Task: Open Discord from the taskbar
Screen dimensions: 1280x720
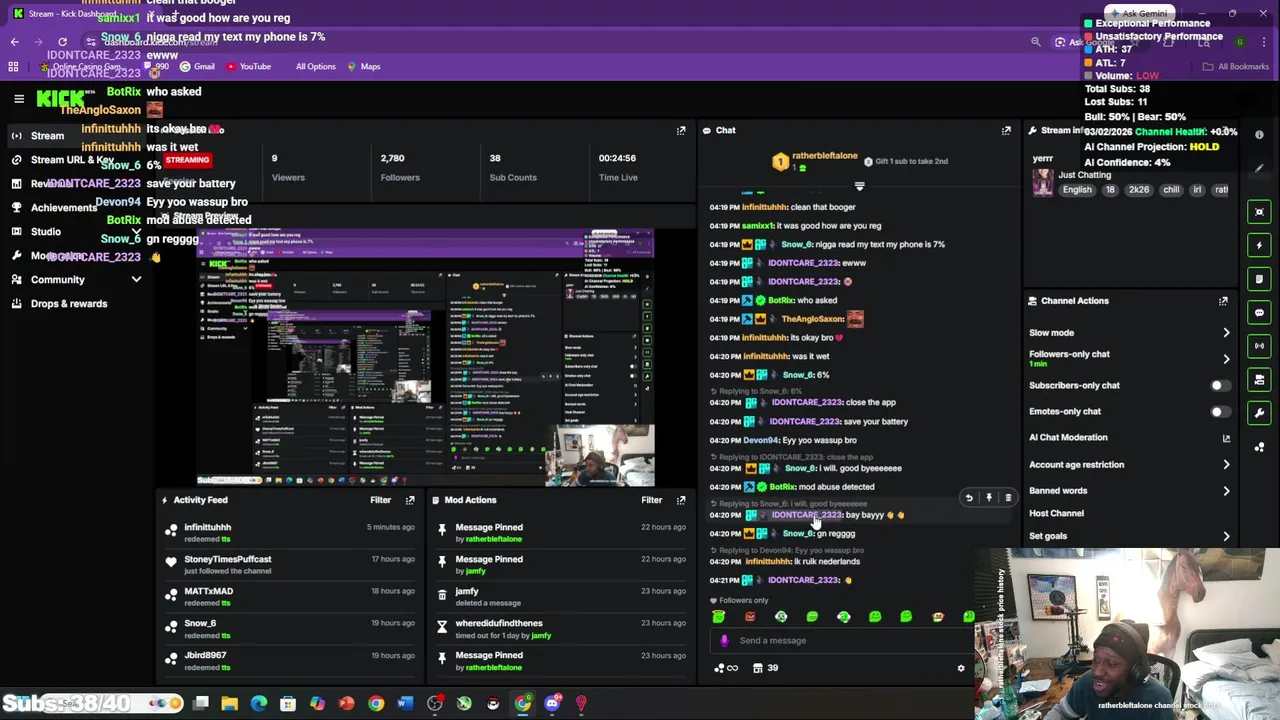Action: tap(552, 704)
